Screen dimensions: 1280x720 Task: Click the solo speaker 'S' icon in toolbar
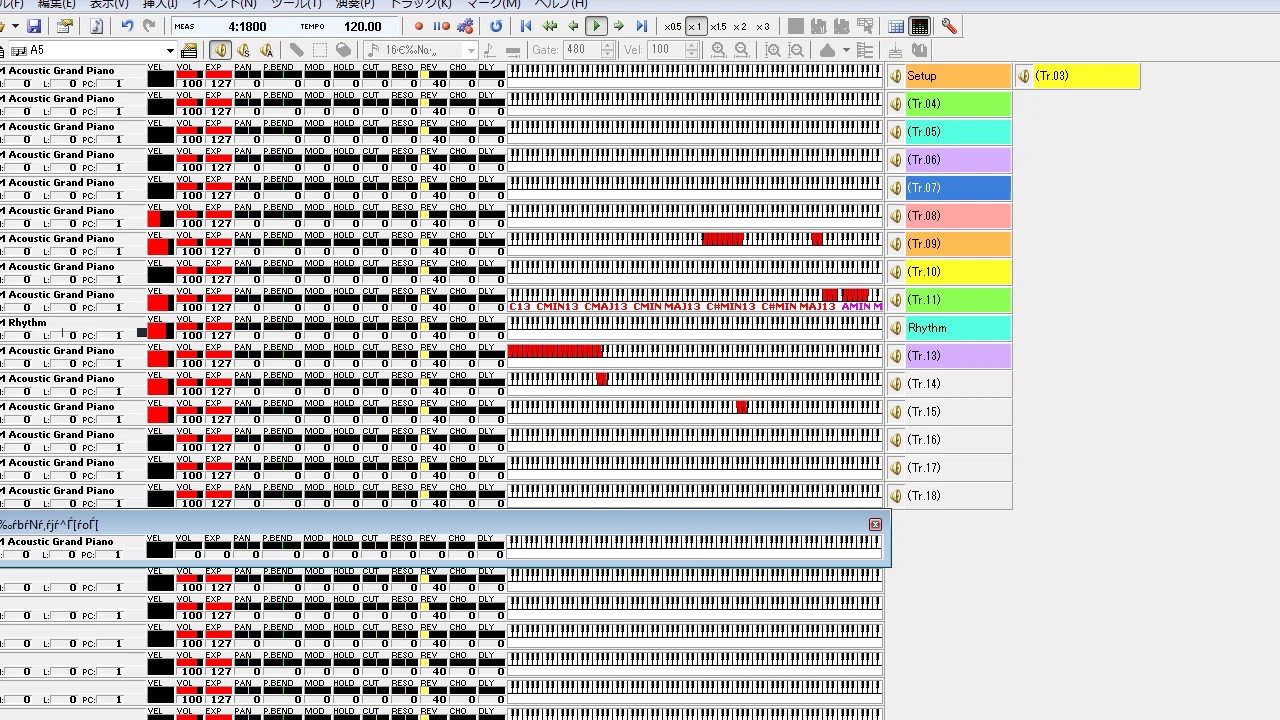point(243,50)
